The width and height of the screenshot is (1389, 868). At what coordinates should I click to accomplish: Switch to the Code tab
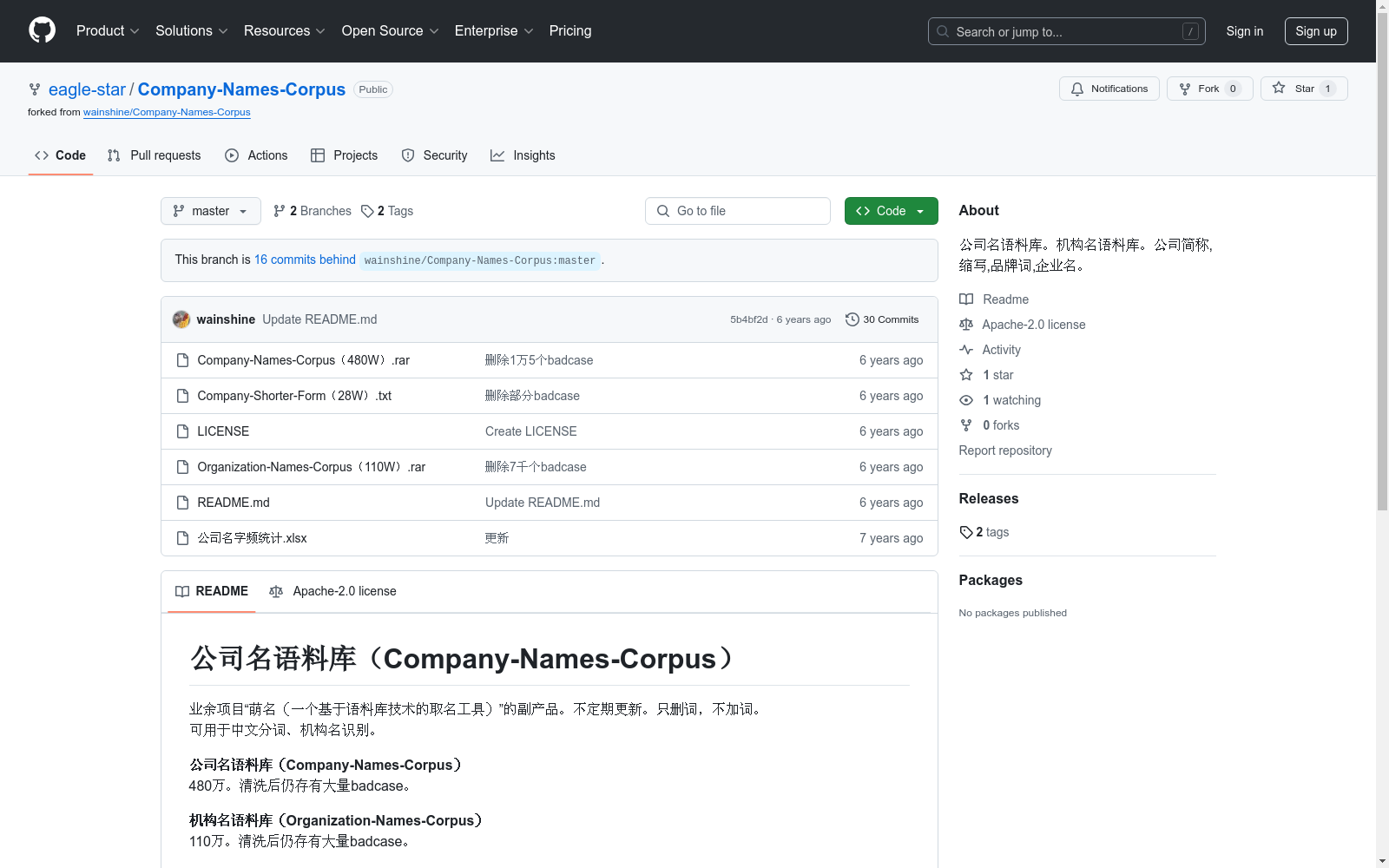pyautogui.click(x=60, y=155)
